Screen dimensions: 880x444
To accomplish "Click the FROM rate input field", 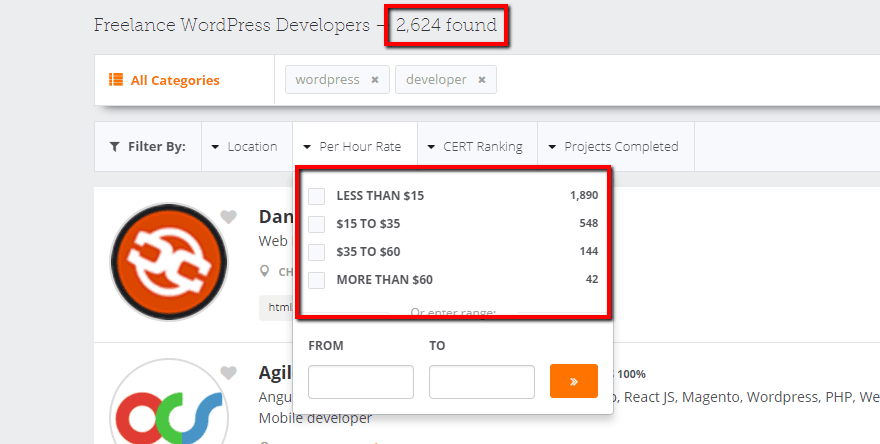I will coord(361,382).
